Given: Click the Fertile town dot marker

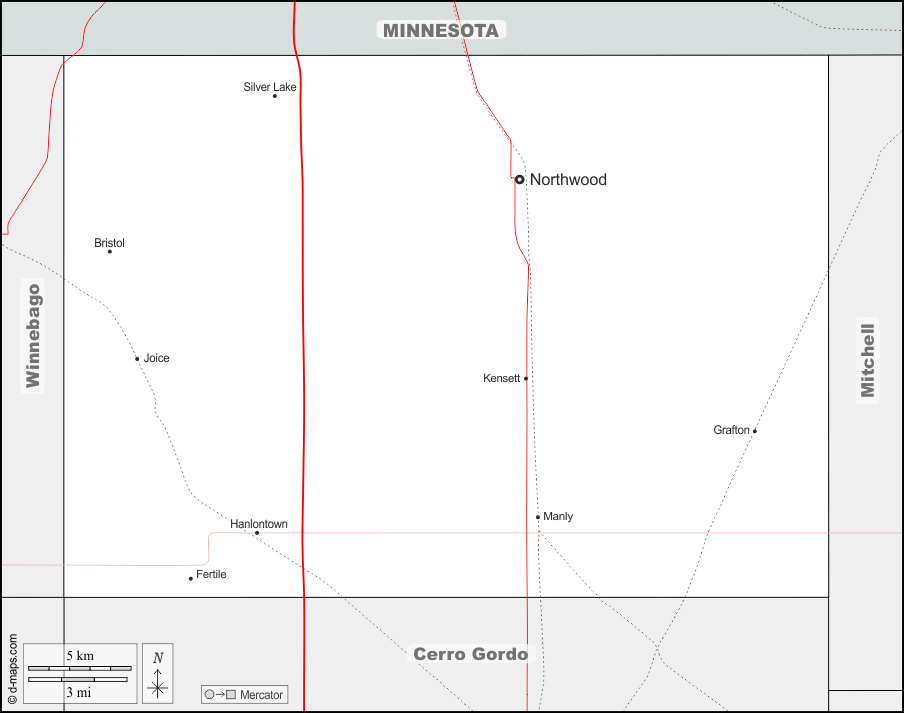Looking at the screenshot, I should pyautogui.click(x=191, y=578).
